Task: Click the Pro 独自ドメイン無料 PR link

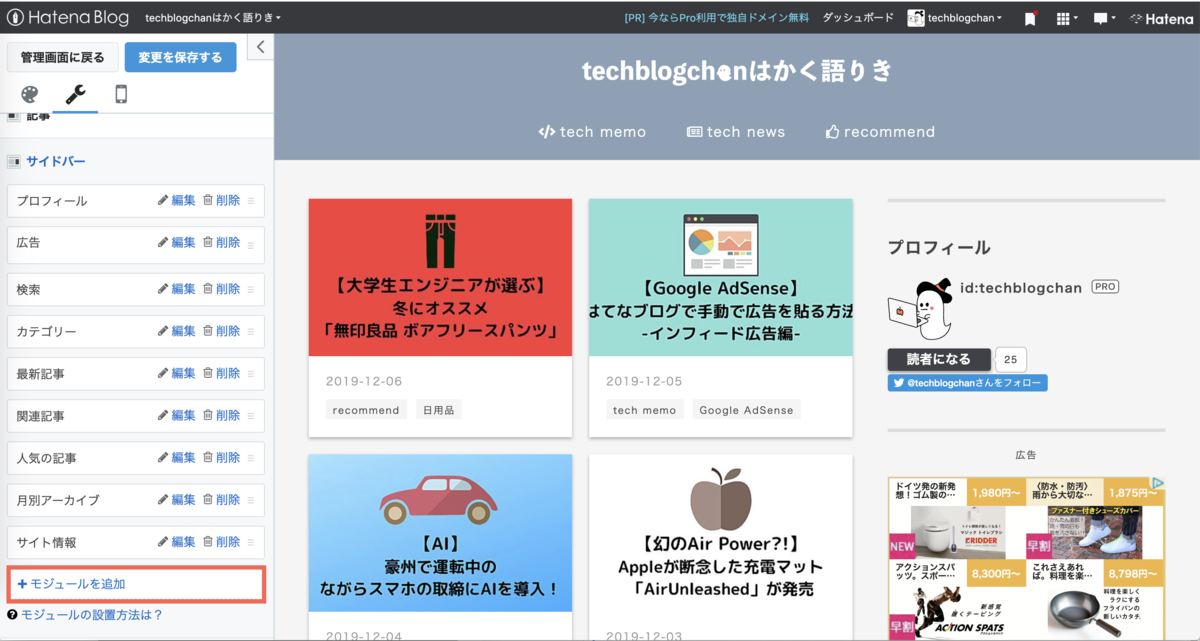Action: coord(717,18)
